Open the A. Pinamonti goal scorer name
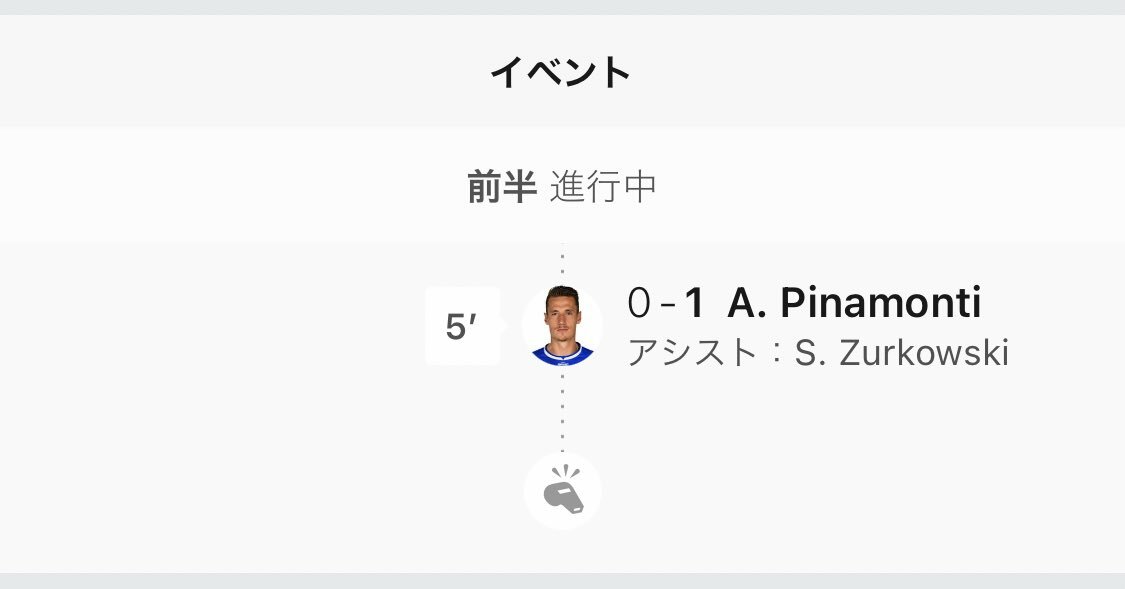The width and height of the screenshot is (1125, 589). coord(854,303)
